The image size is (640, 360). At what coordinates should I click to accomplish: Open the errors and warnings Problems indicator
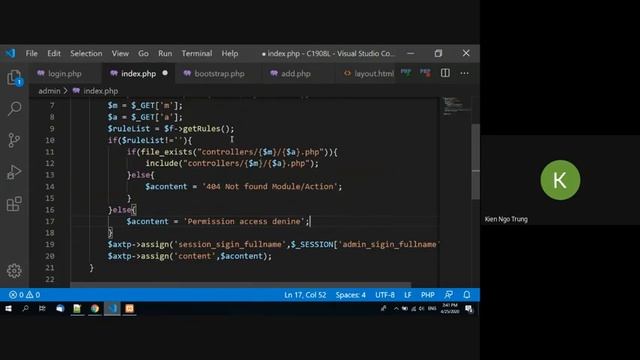24,295
